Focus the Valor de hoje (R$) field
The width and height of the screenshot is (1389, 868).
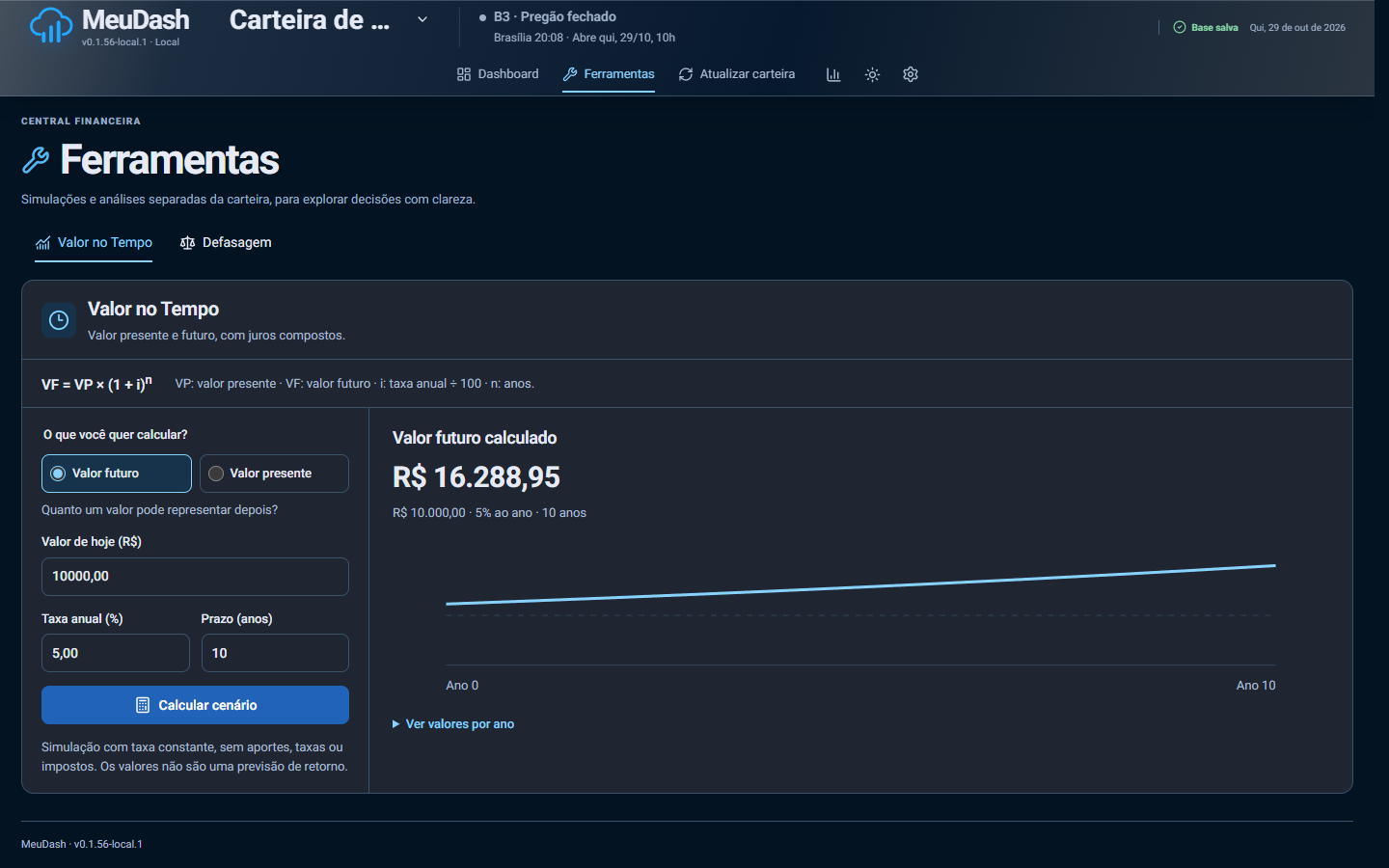pyautogui.click(x=195, y=577)
